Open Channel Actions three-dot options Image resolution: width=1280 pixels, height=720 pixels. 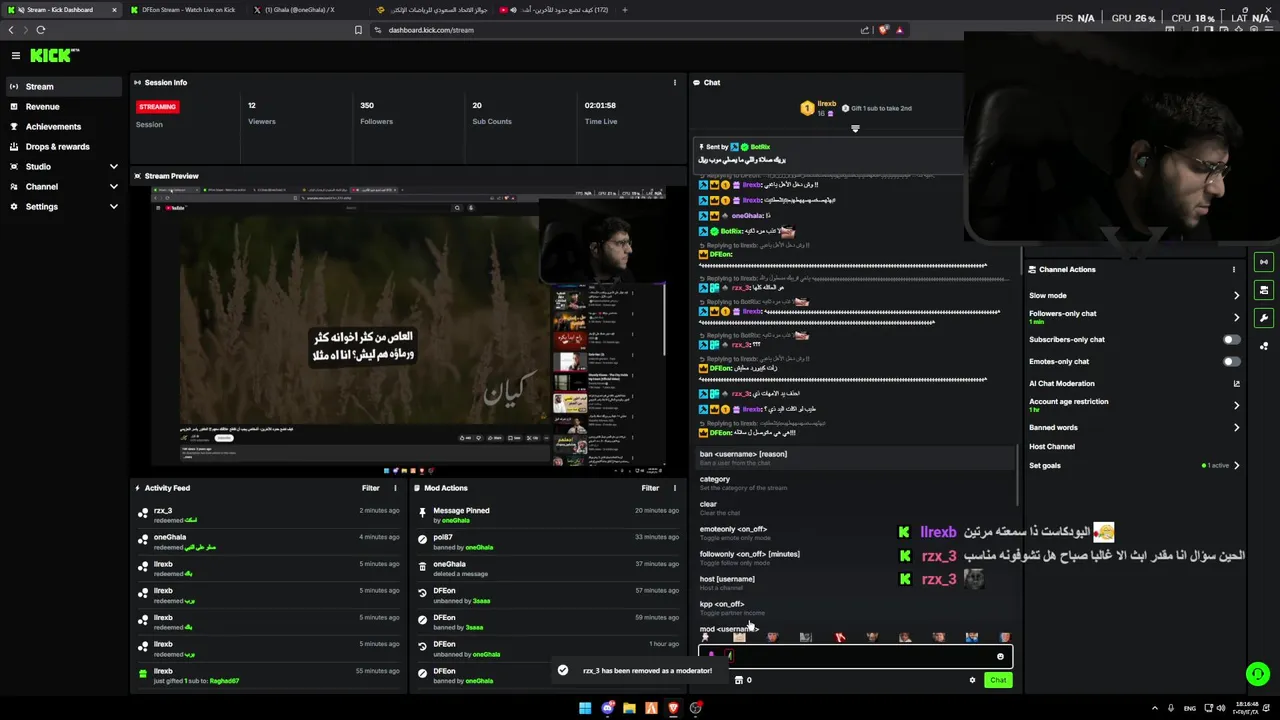(x=1234, y=269)
